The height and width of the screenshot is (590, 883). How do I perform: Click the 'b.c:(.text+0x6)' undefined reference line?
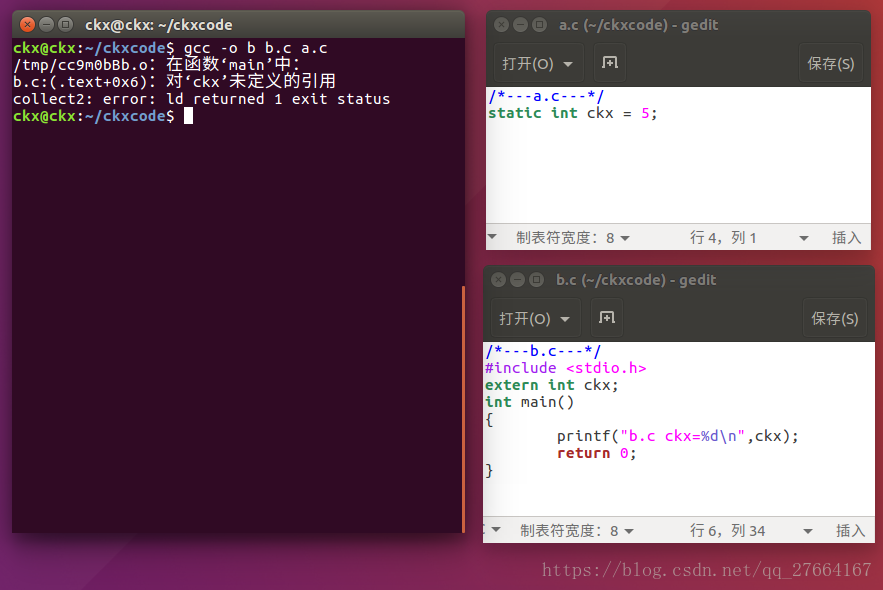pyautogui.click(x=175, y=82)
